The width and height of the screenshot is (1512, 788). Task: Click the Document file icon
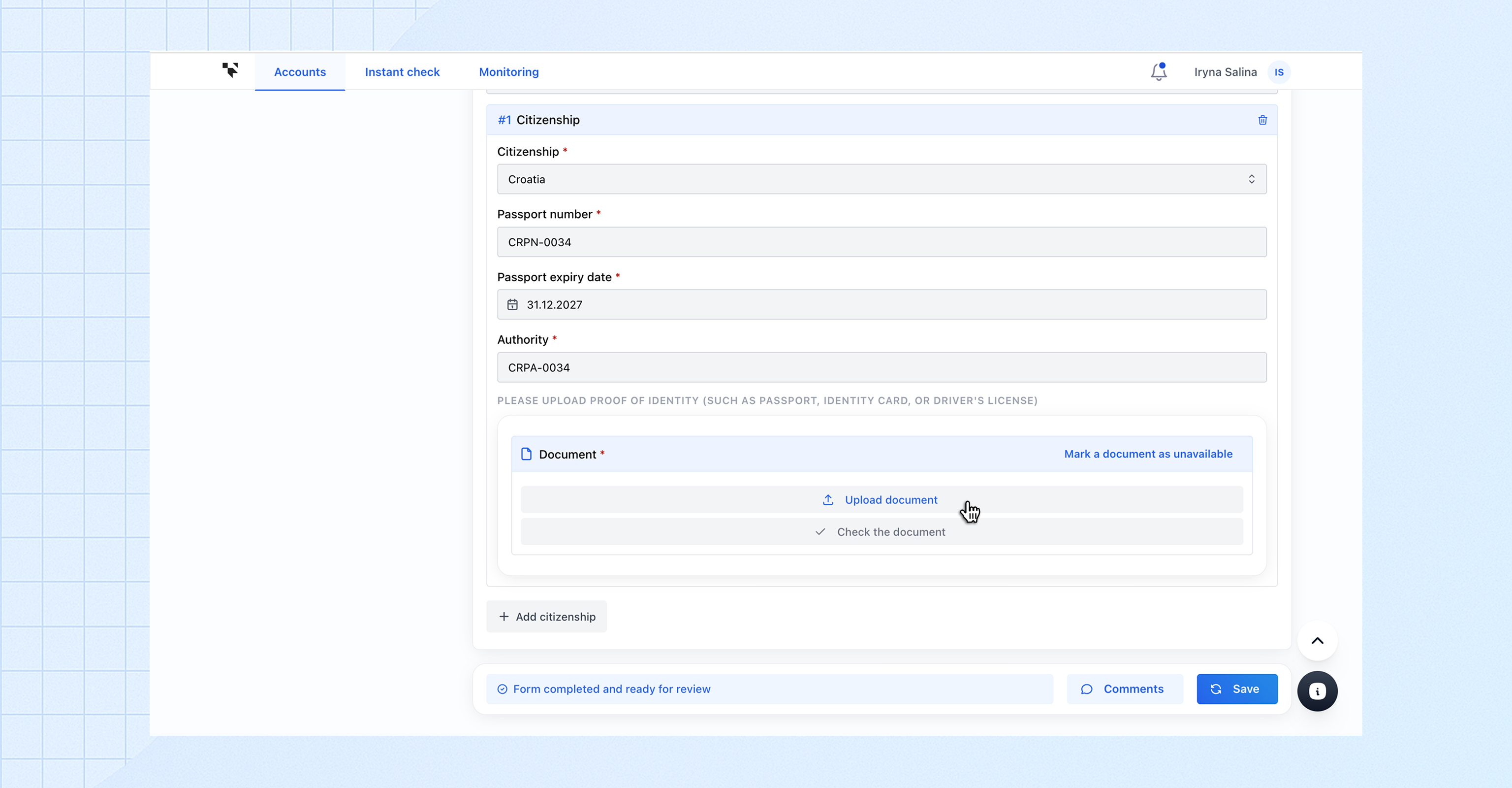coord(527,454)
